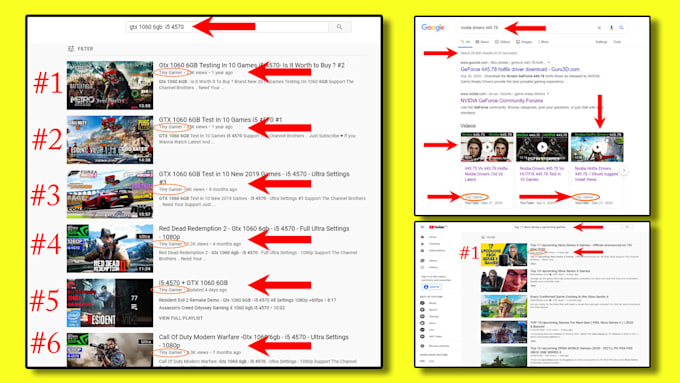Select the News tab in Google results
Viewport: 680px width, 383px height.
pos(482,42)
